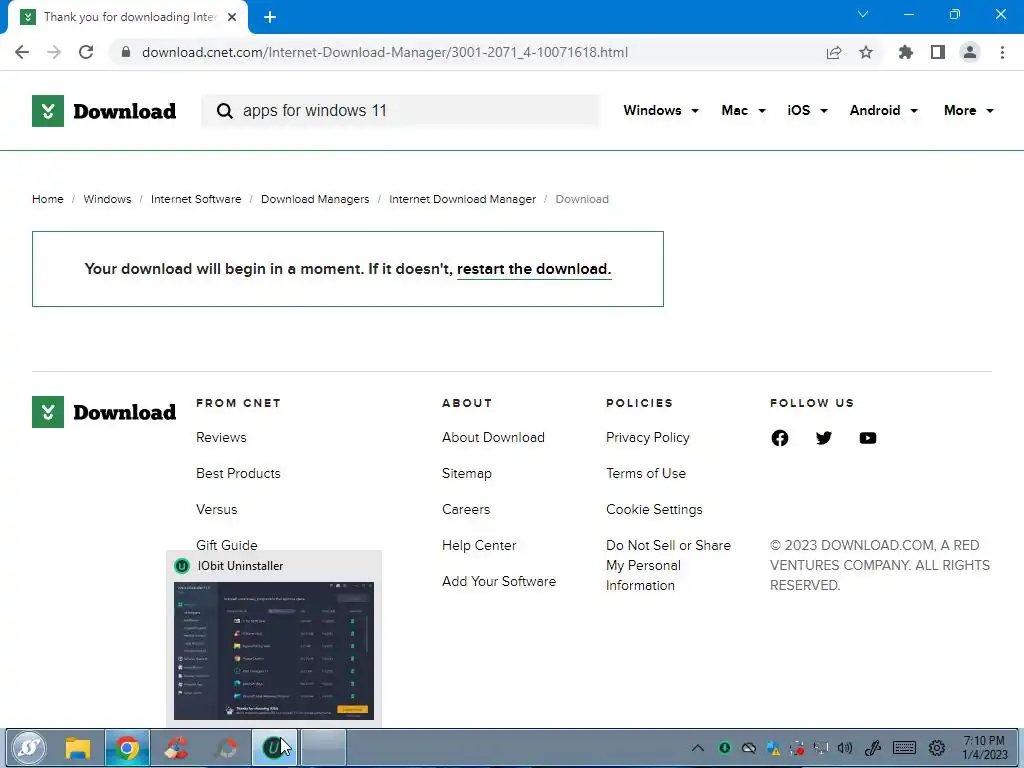The image size is (1024, 768).
Task: Open Cookie Settings link
Action: point(654,509)
